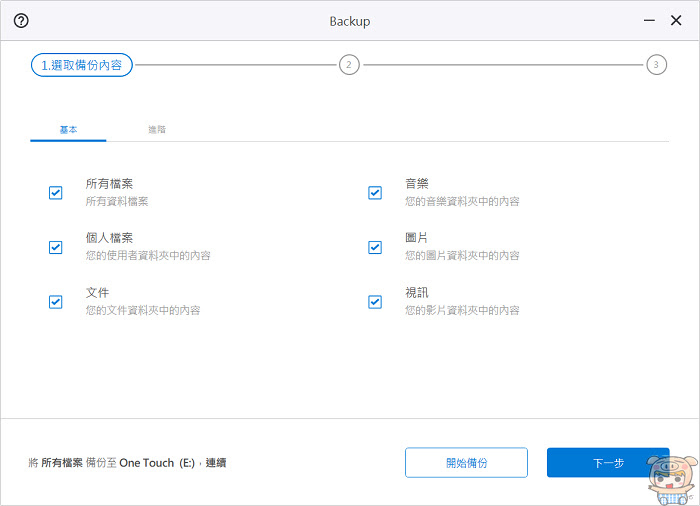Image resolution: width=700 pixels, height=506 pixels.
Task: Click description 您的使用者資料夾中的內容
Action: point(148,255)
